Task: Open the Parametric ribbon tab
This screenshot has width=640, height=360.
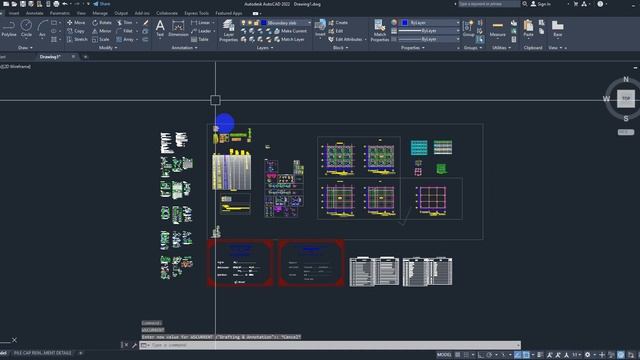Action: pos(60,13)
